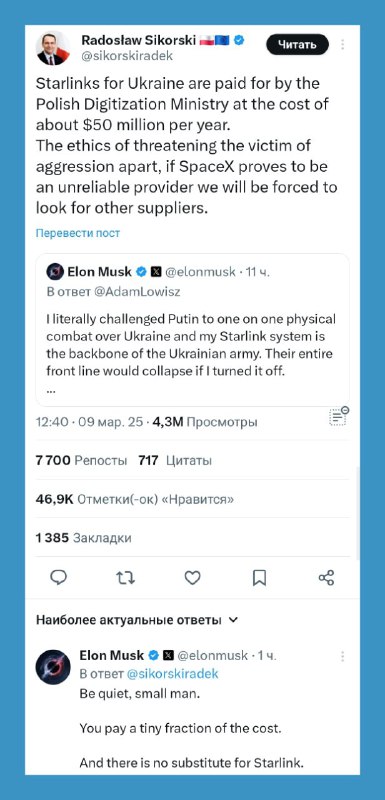Image resolution: width=385 pixels, height=800 pixels.
Task: Click Radosław Sikorski profile avatar
Action: (x=53, y=48)
